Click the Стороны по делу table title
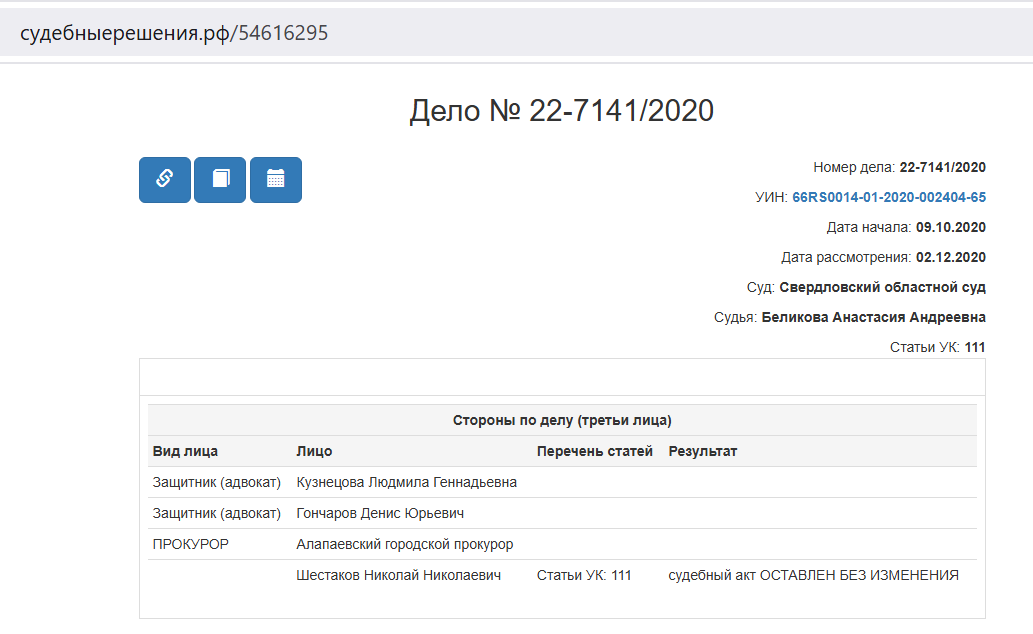This screenshot has width=1033, height=634. (x=561, y=420)
